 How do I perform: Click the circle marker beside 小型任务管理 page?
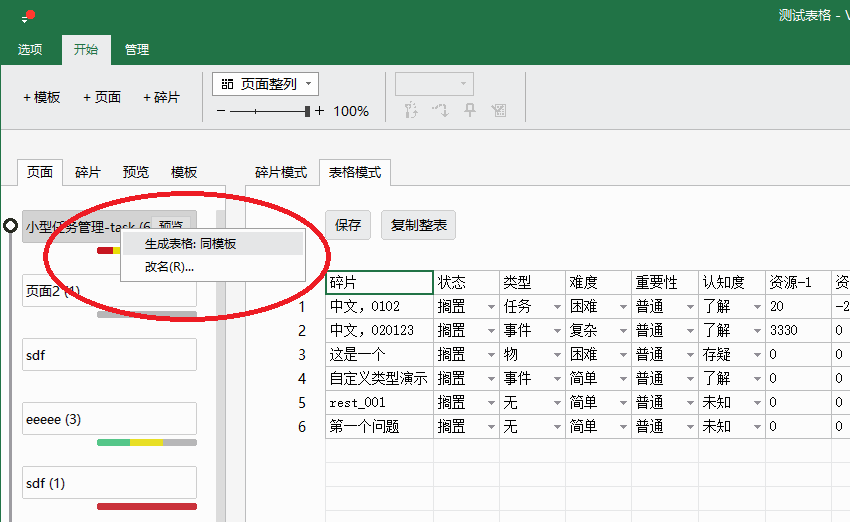[x=11, y=226]
